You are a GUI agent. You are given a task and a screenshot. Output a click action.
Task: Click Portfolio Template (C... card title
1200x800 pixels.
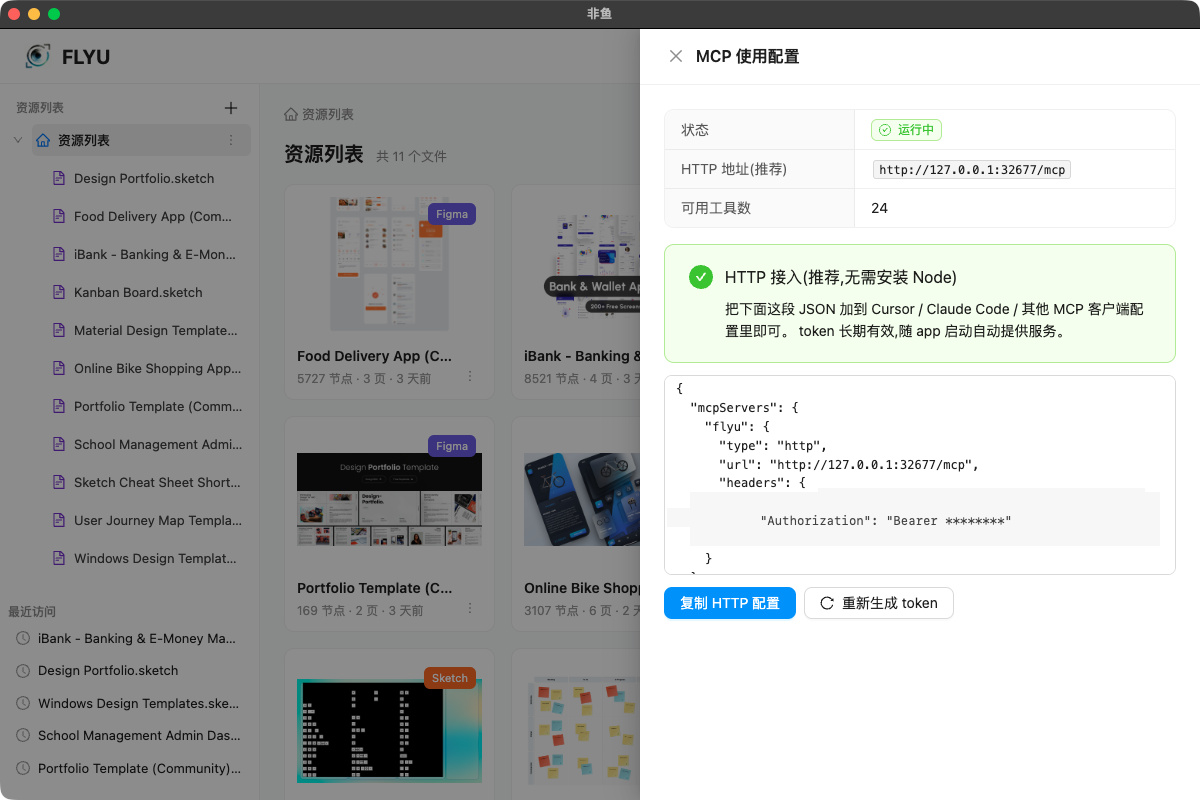coord(375,588)
